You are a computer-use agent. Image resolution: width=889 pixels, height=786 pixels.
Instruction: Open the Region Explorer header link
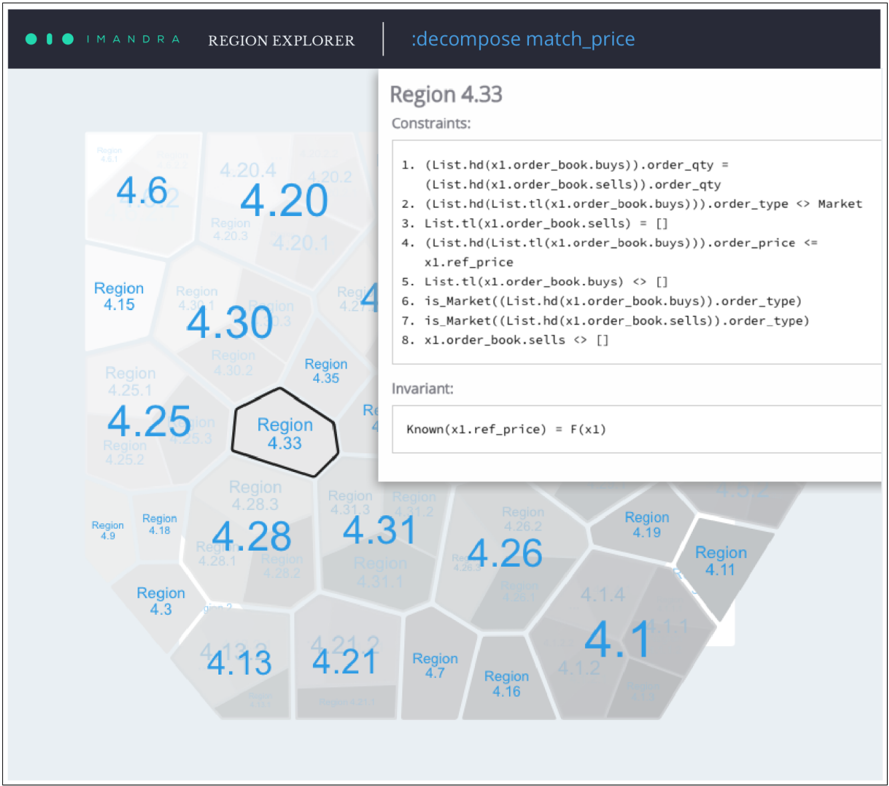point(281,41)
